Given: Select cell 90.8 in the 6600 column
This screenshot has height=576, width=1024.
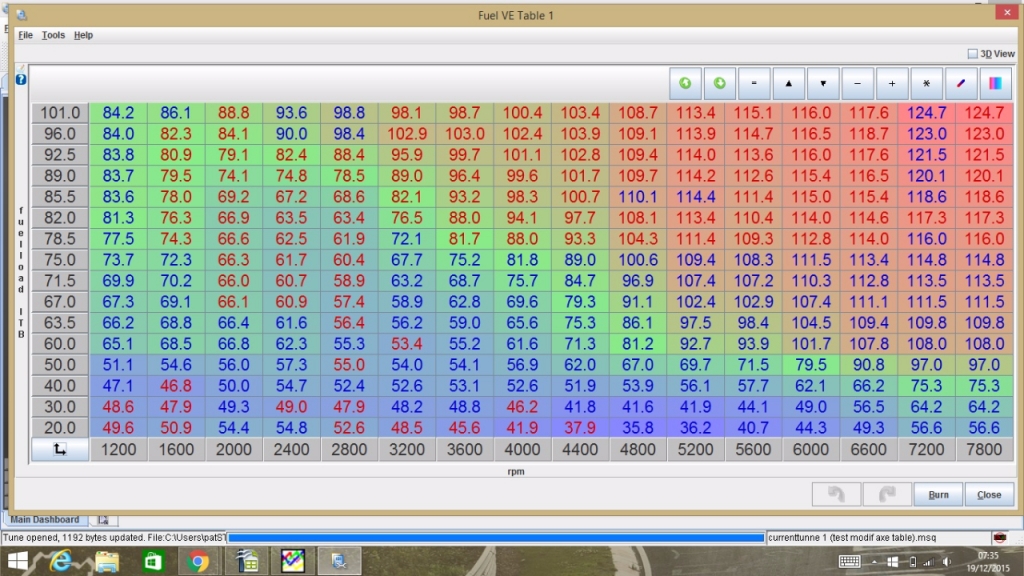Looking at the screenshot, I should coord(869,365).
